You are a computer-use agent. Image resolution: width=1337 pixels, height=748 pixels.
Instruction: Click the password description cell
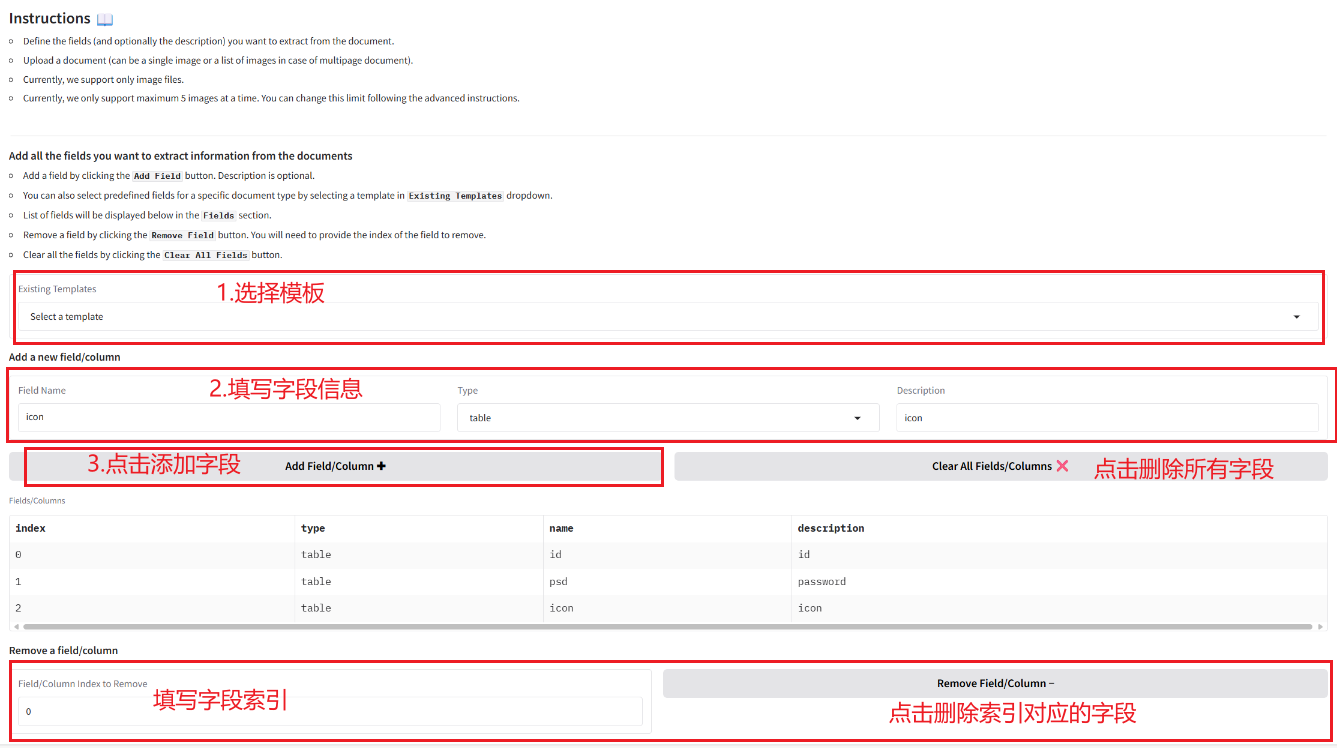tap(821, 581)
